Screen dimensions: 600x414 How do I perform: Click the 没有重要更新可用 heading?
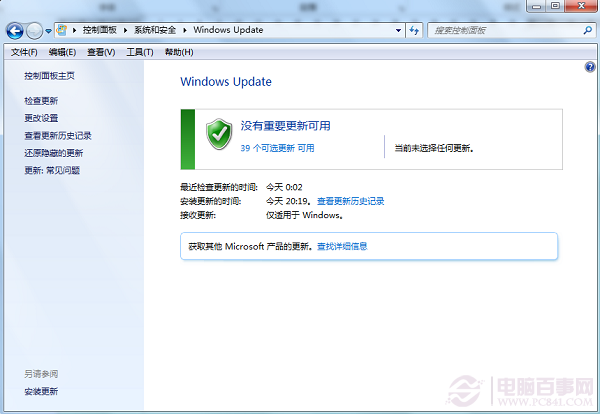(x=285, y=126)
